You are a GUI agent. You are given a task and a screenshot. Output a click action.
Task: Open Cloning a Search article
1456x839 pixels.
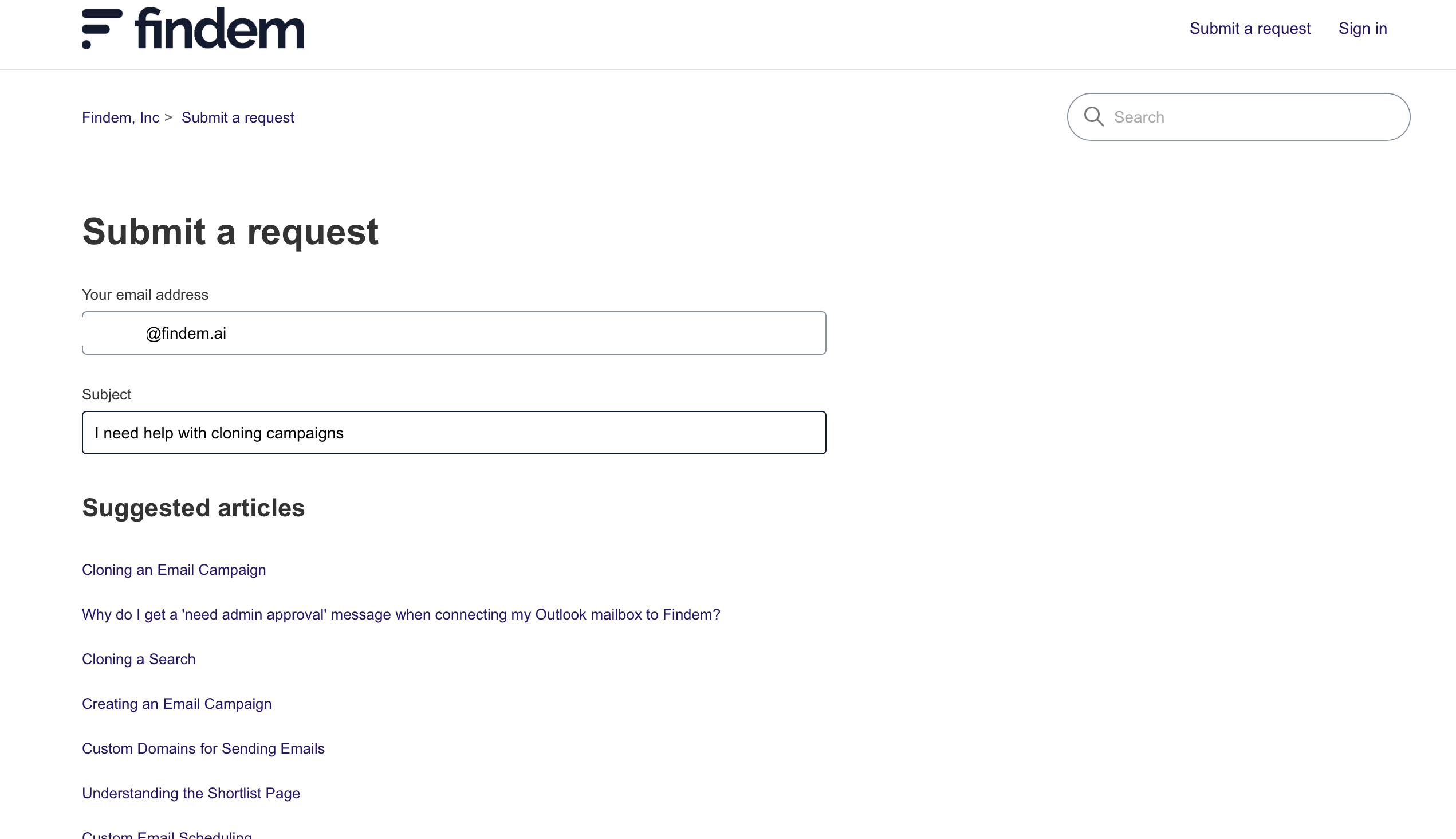pos(139,659)
